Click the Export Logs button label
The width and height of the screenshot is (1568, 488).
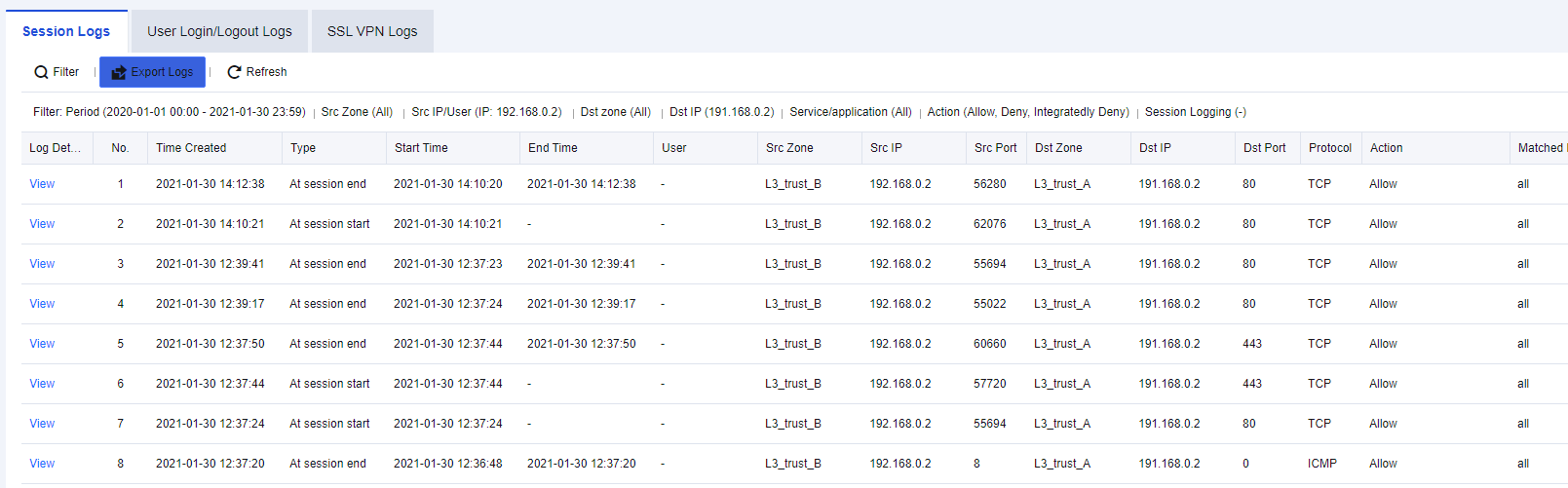(x=162, y=72)
